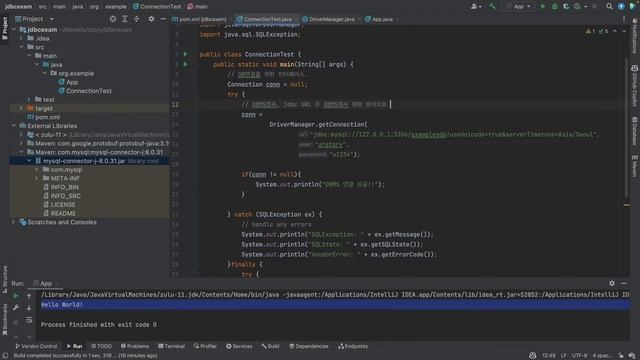
Task: Open Run panel settings gear
Action: click(x=612, y=283)
